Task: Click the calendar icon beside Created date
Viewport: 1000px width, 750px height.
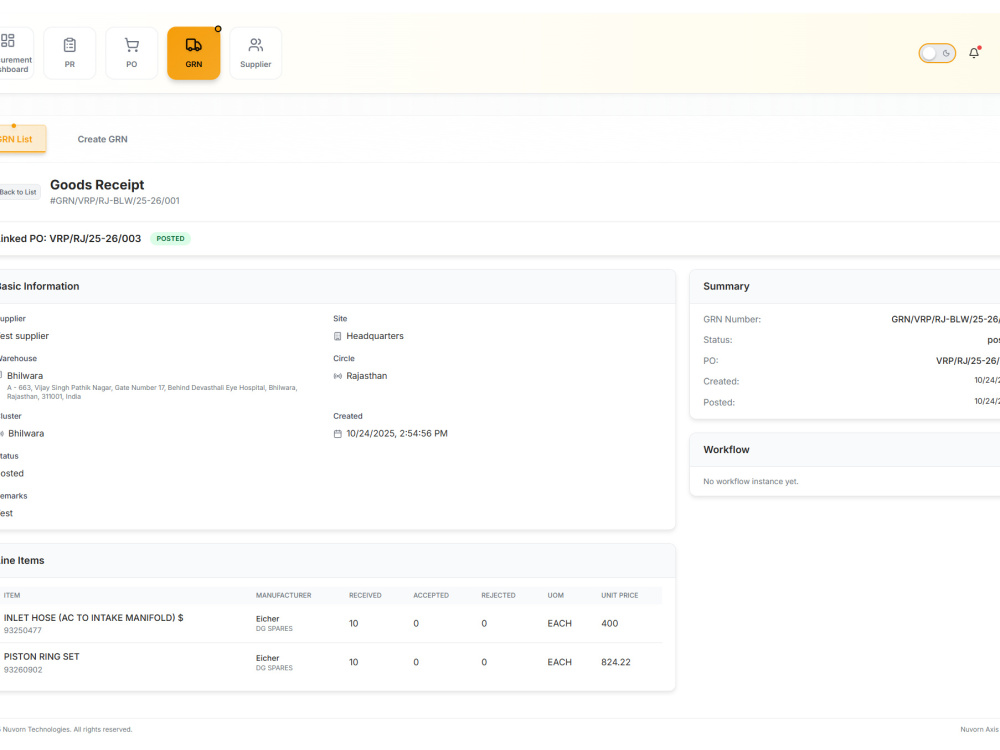Action: [x=337, y=434]
